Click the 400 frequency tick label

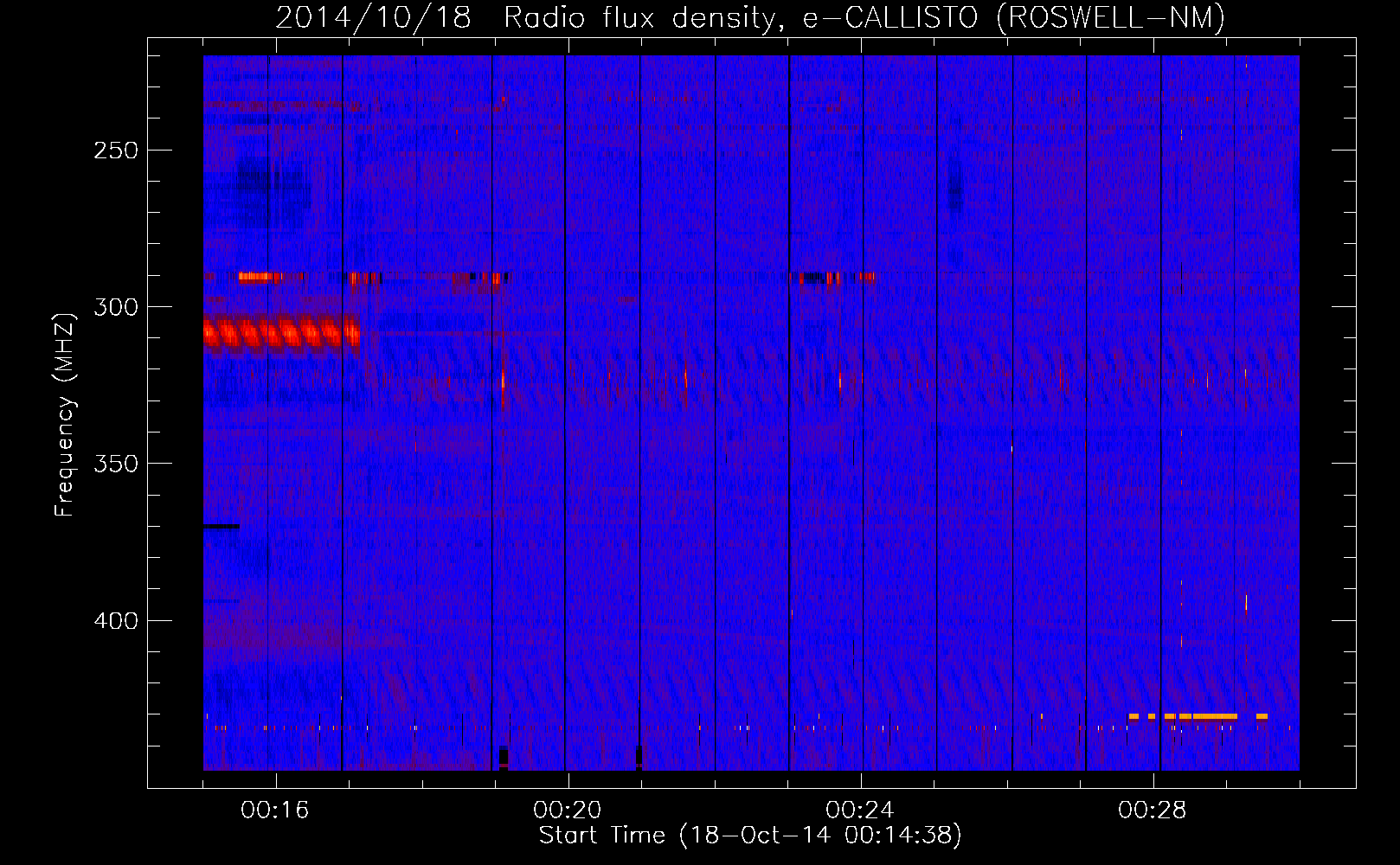[116, 620]
